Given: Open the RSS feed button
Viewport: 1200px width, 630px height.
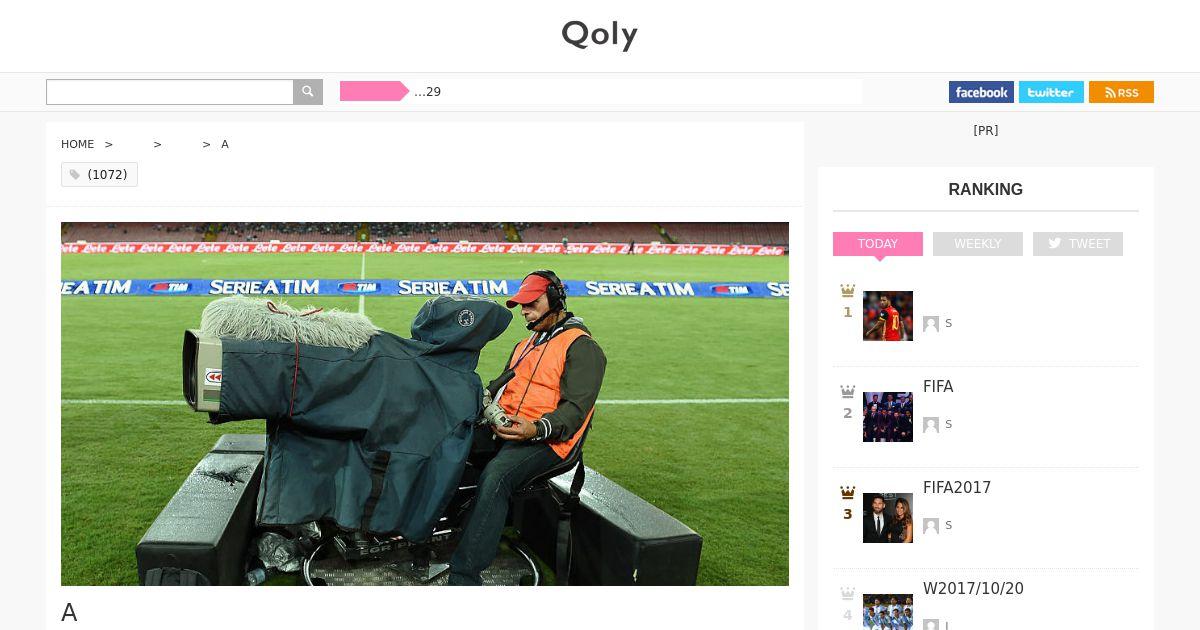Looking at the screenshot, I should pos(1121,92).
